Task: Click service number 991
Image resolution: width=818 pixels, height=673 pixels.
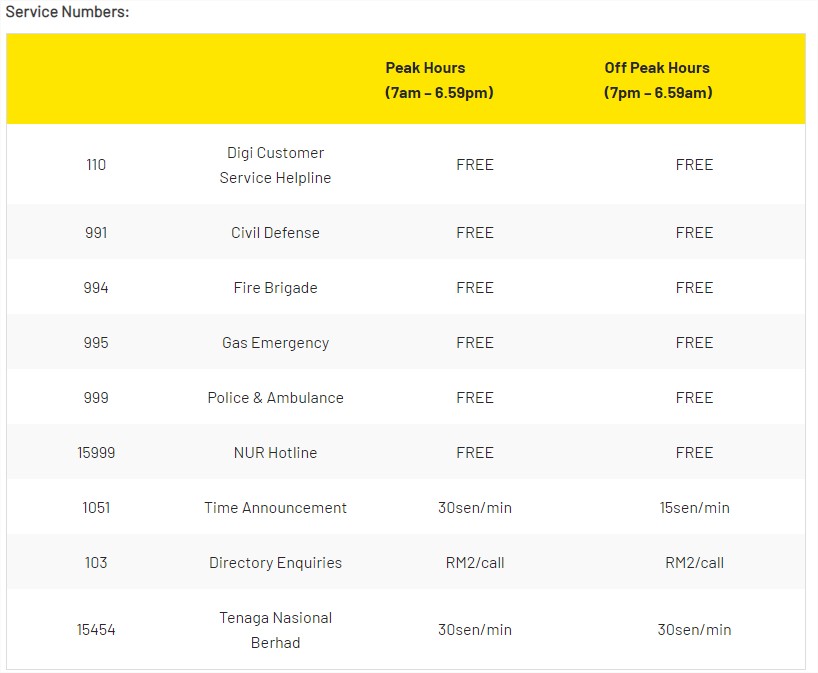Action: pos(96,233)
